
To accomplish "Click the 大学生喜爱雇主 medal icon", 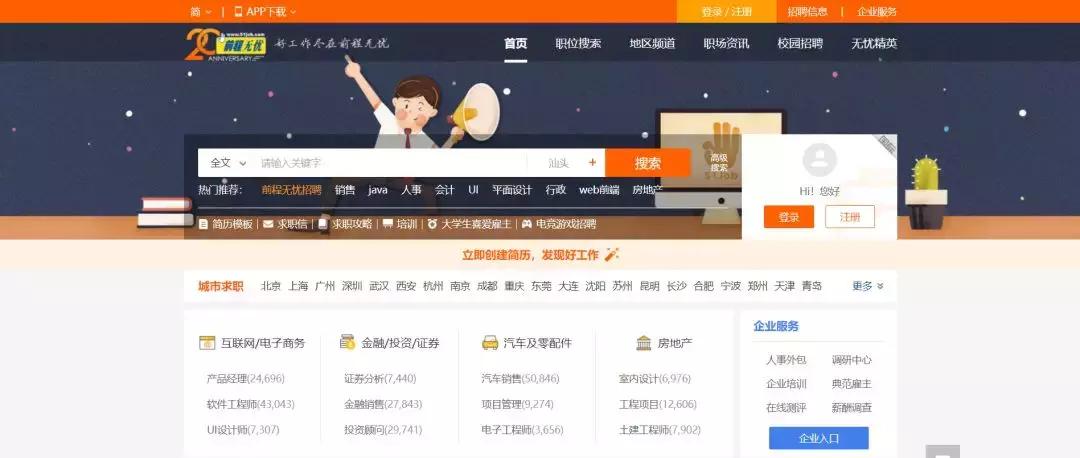I will coord(432,224).
